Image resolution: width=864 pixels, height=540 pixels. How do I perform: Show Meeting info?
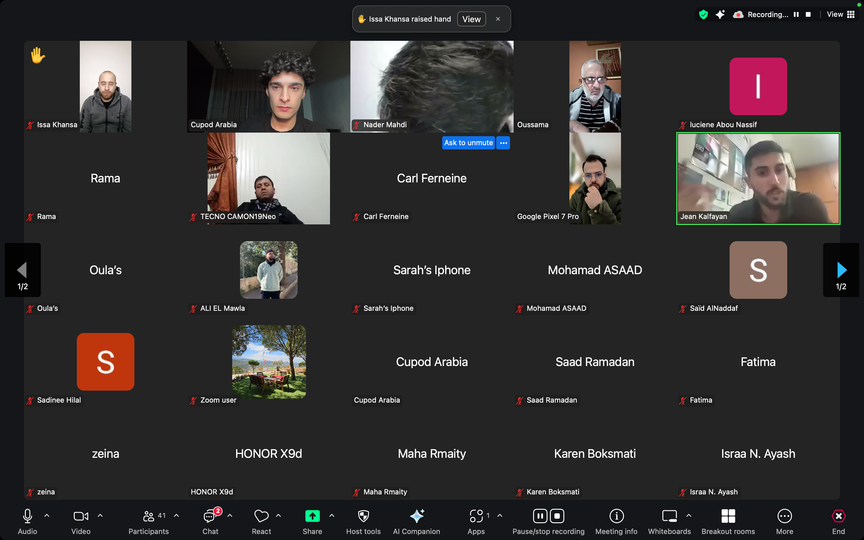[x=616, y=522]
